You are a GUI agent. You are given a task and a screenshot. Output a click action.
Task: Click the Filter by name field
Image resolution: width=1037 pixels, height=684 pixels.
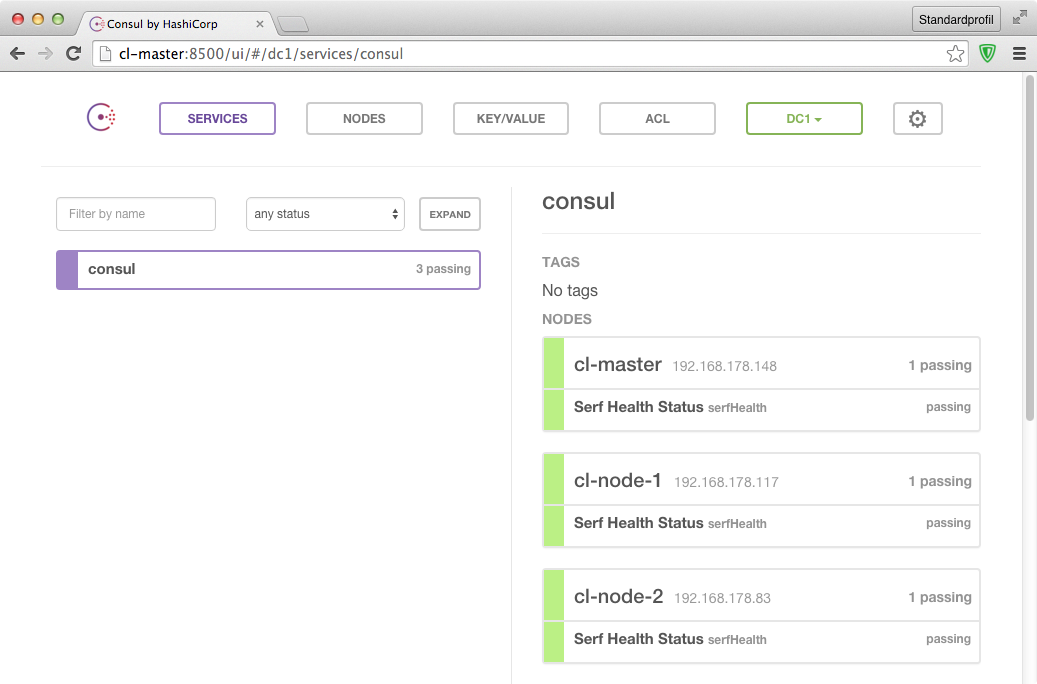(136, 214)
